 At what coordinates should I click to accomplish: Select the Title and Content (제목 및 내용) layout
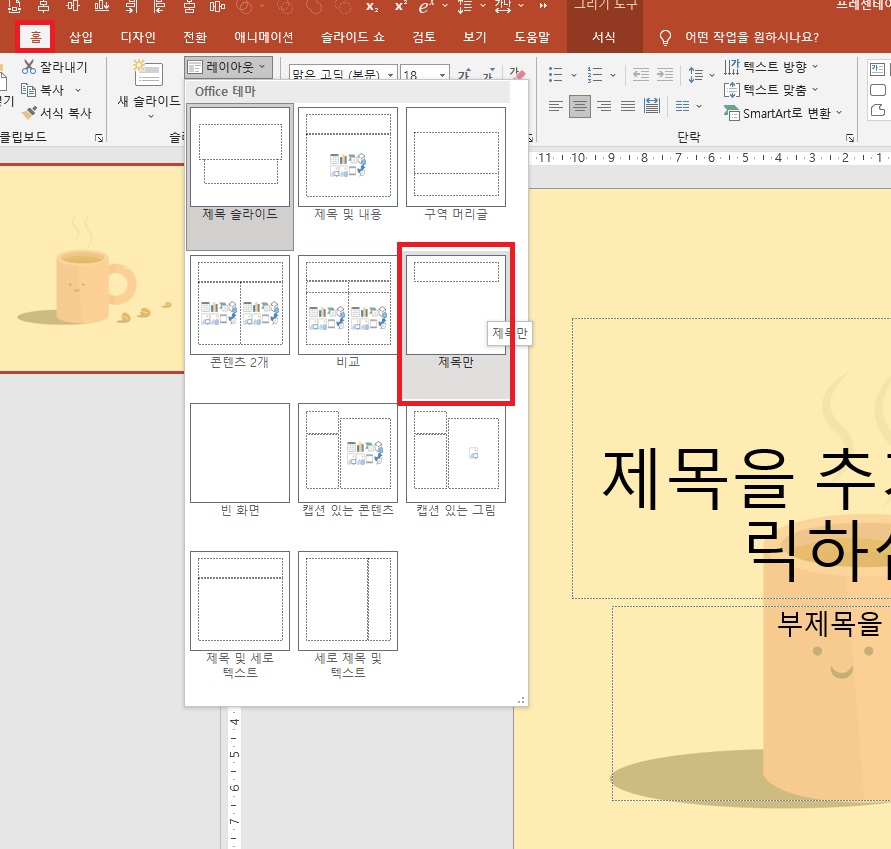348,164
